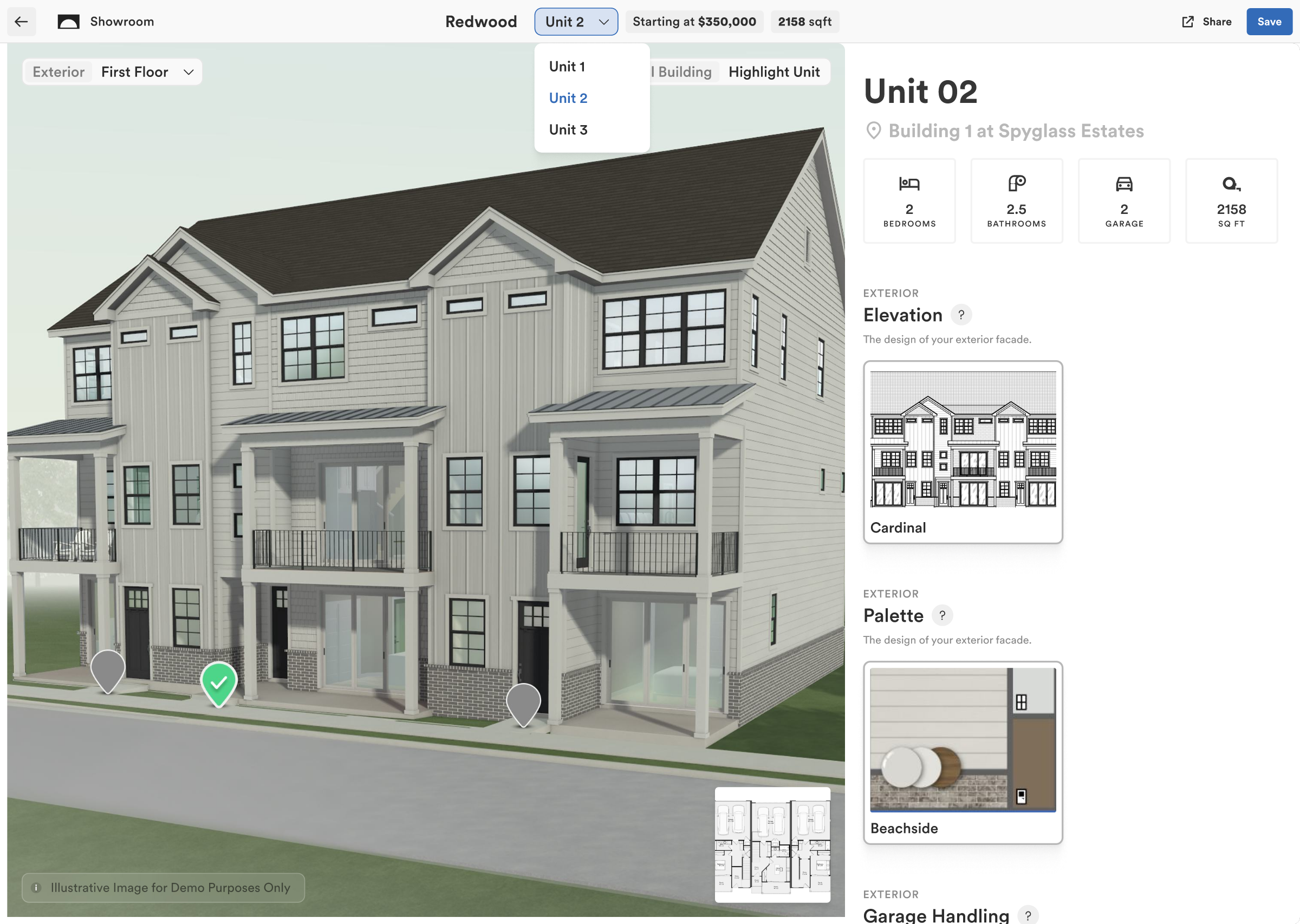Open the Elevation help question mark

tap(961, 315)
